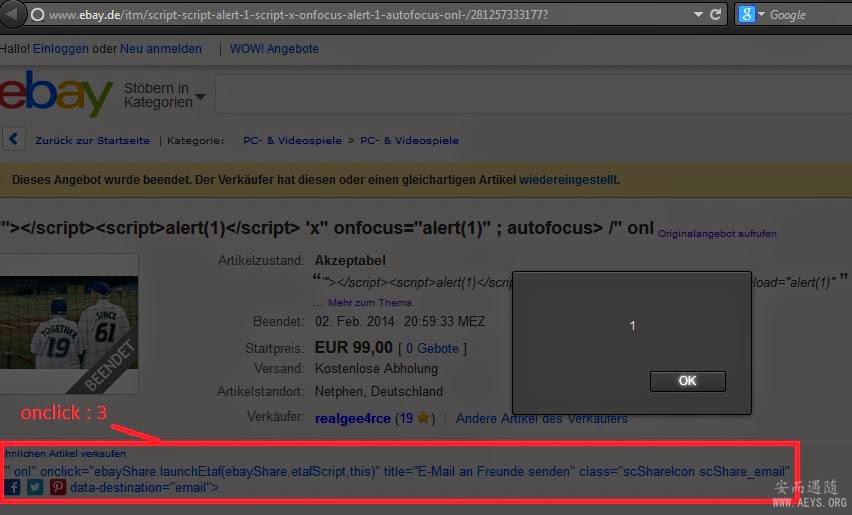Click the address bar URL
The width and height of the screenshot is (852, 515).
tap(298, 15)
